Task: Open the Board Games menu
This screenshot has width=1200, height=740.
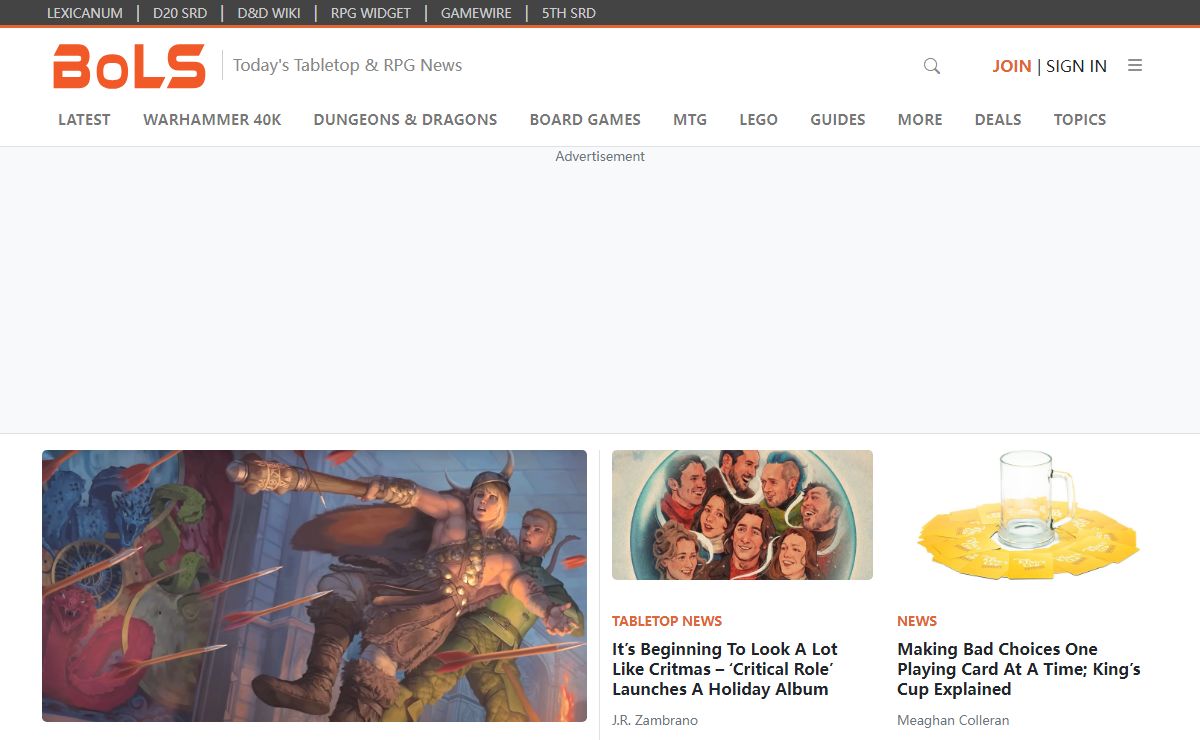Action: point(585,119)
